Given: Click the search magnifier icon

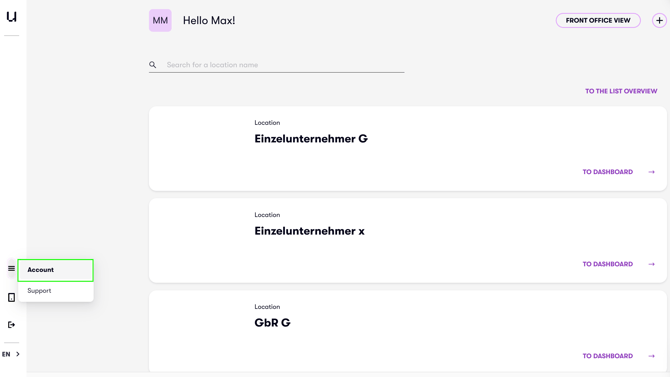Looking at the screenshot, I should coord(153,65).
